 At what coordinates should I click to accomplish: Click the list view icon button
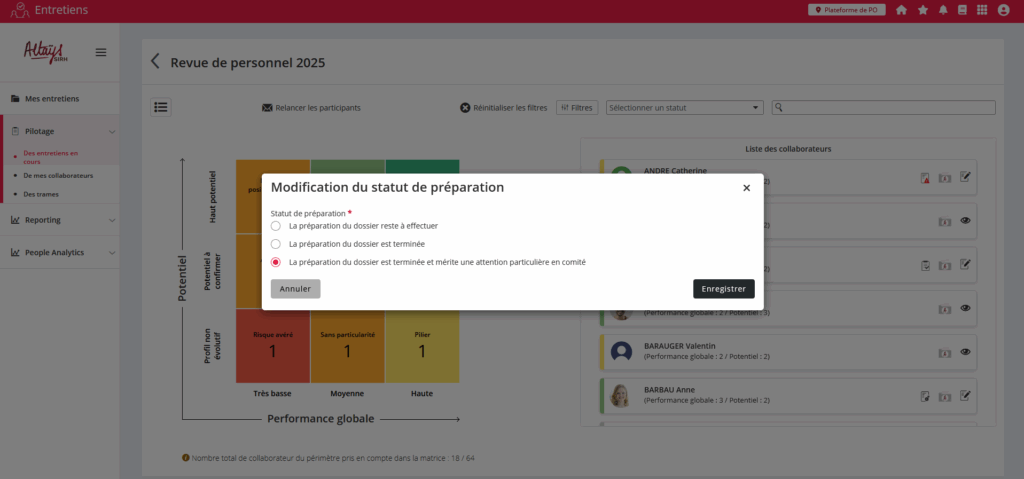point(161,107)
